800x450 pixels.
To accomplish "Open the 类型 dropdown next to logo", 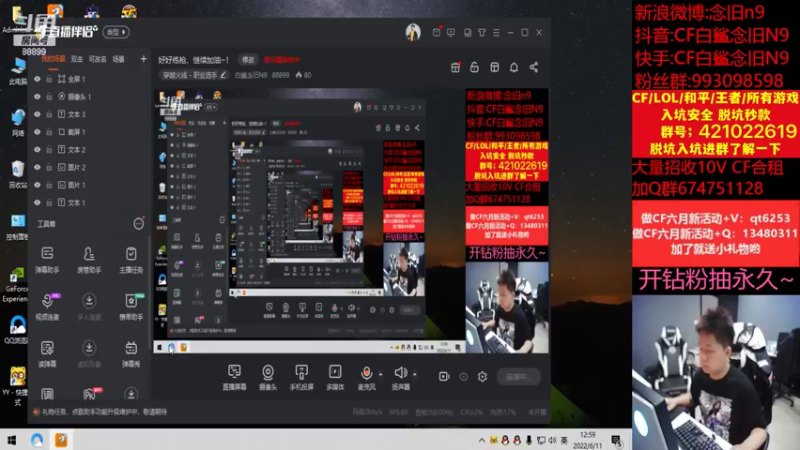I will pyautogui.click(x=116, y=32).
